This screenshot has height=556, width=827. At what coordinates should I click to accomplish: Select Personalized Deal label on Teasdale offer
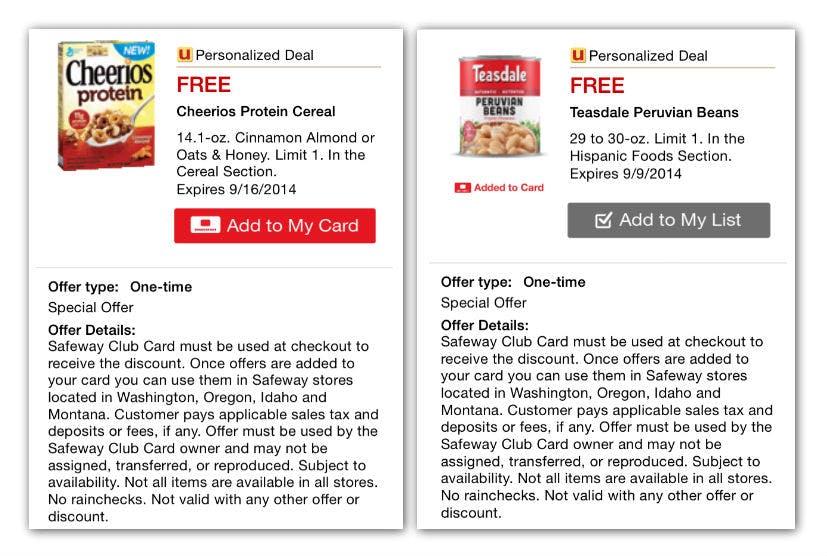click(647, 56)
